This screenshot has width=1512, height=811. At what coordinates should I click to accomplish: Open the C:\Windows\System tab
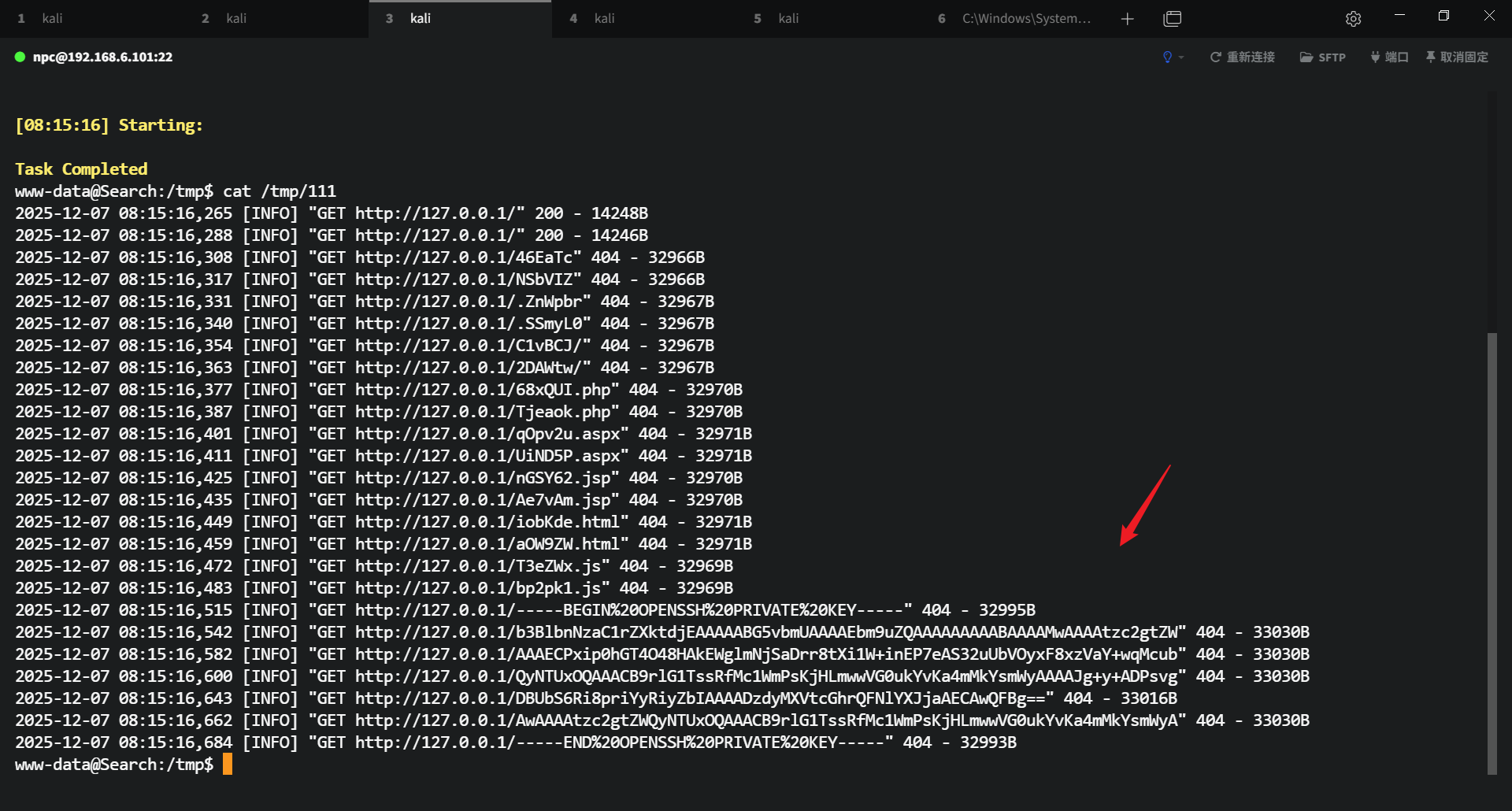pyautogui.click(x=1025, y=18)
